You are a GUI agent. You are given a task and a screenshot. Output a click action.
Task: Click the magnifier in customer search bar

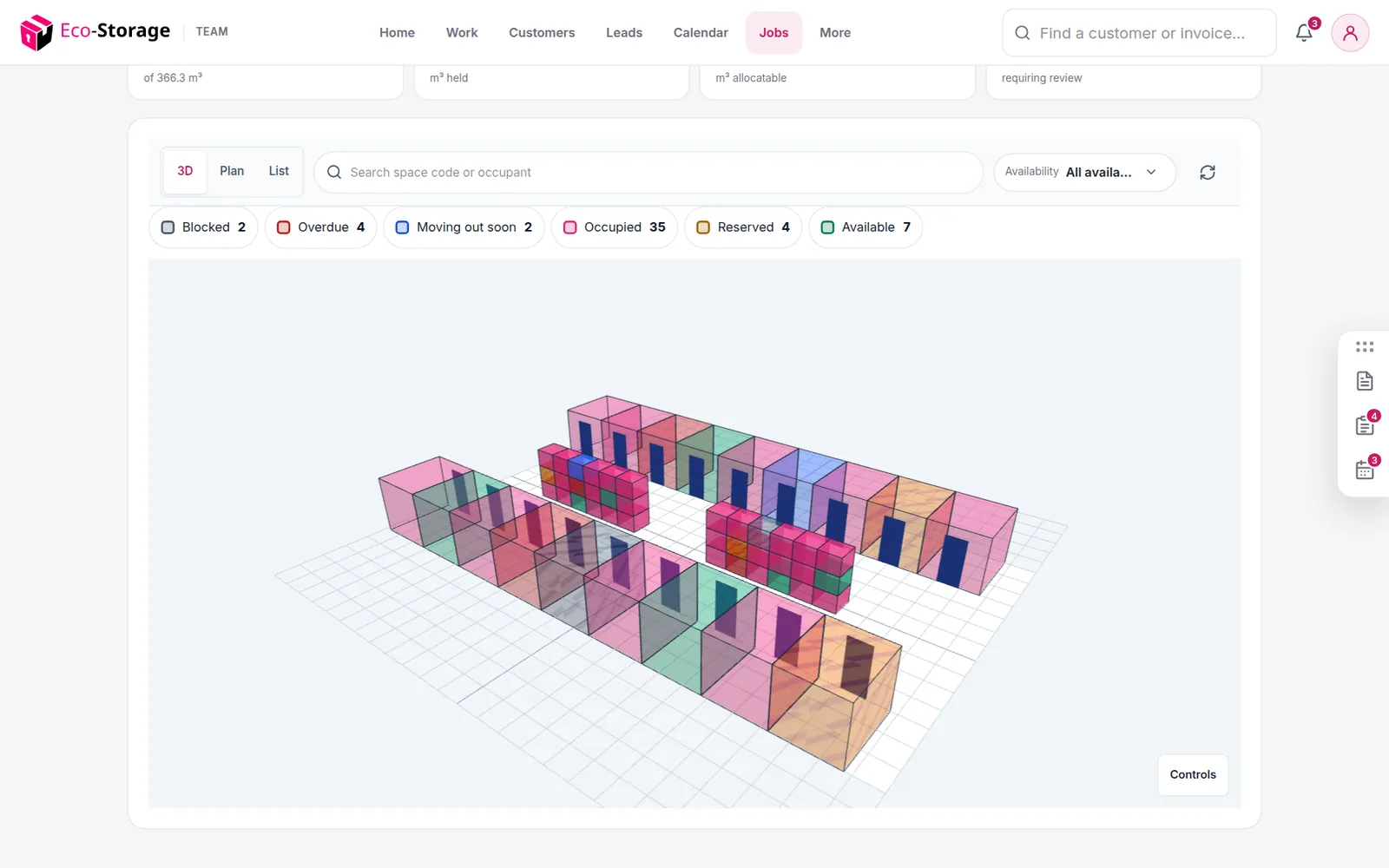[x=1023, y=33]
